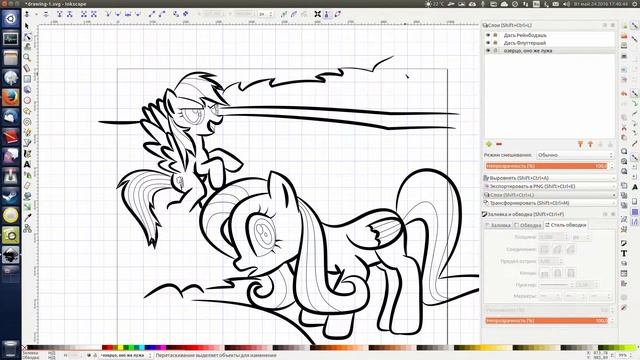The image size is (640, 360).
Task: Toggle lock of topmost Рейнбодашь layer
Action: (496, 36)
